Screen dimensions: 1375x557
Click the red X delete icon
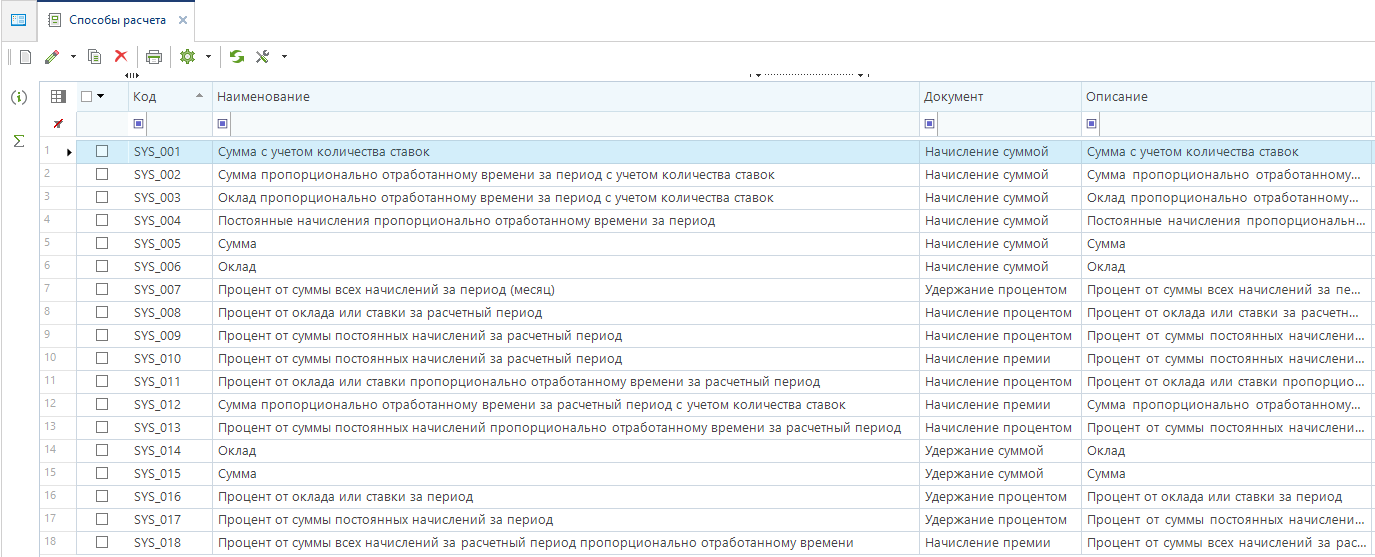121,57
